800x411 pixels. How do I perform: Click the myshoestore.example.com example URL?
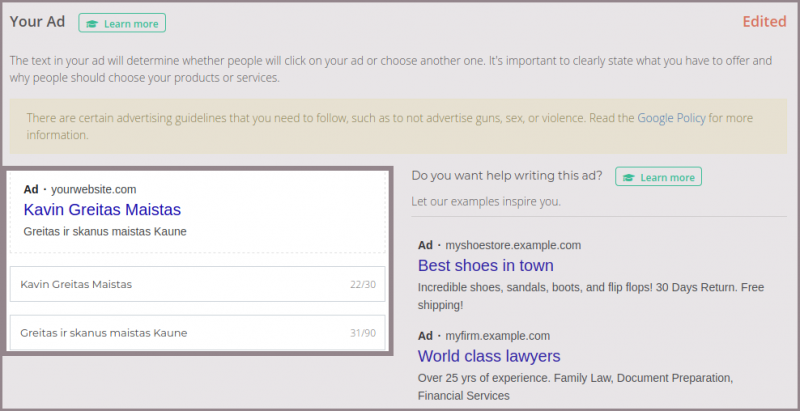coord(512,245)
